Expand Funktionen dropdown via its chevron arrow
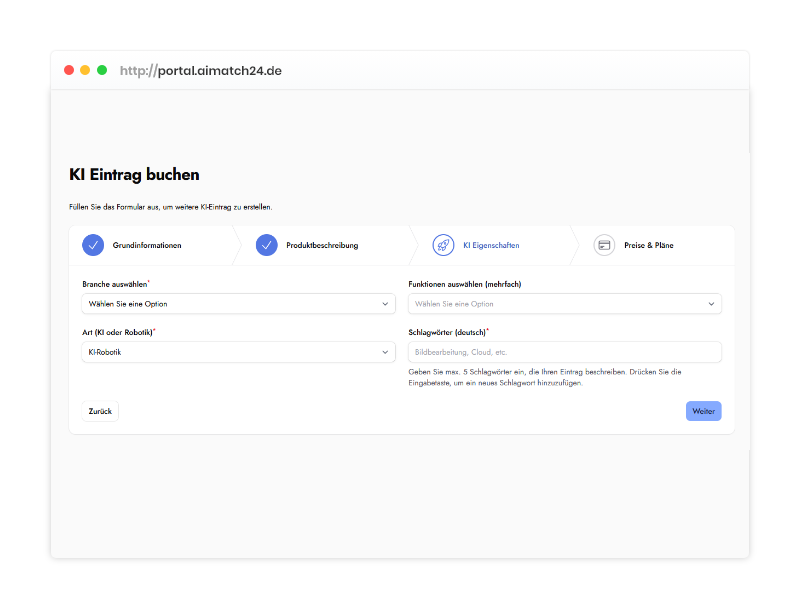800x600 pixels. 712,304
